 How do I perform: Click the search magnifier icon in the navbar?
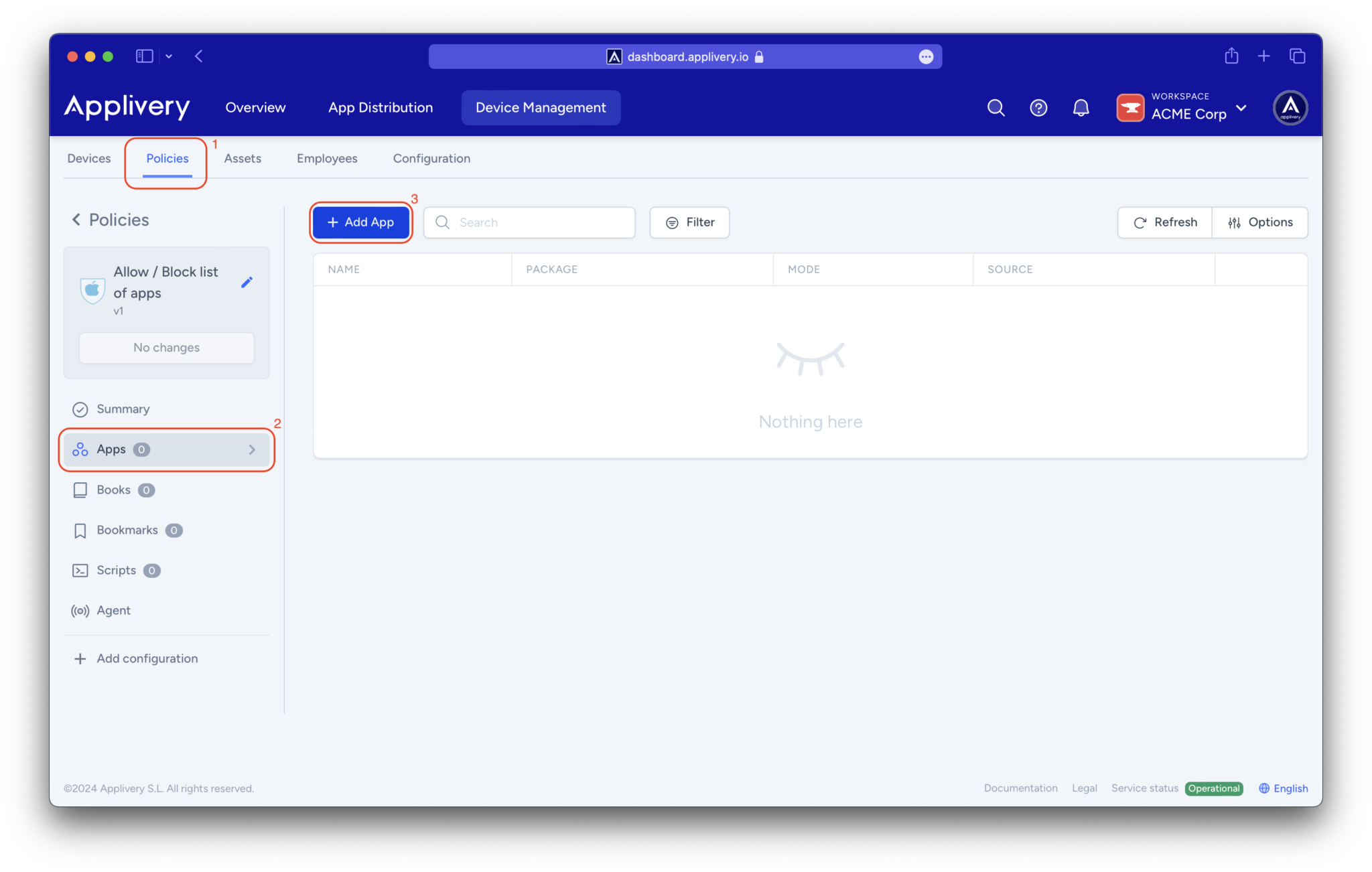click(996, 107)
